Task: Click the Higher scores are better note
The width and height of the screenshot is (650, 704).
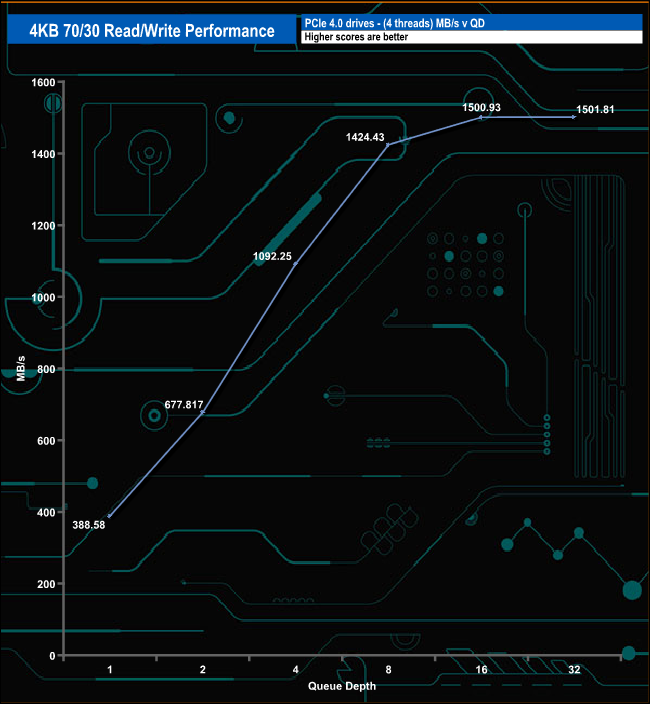Action: click(x=356, y=37)
